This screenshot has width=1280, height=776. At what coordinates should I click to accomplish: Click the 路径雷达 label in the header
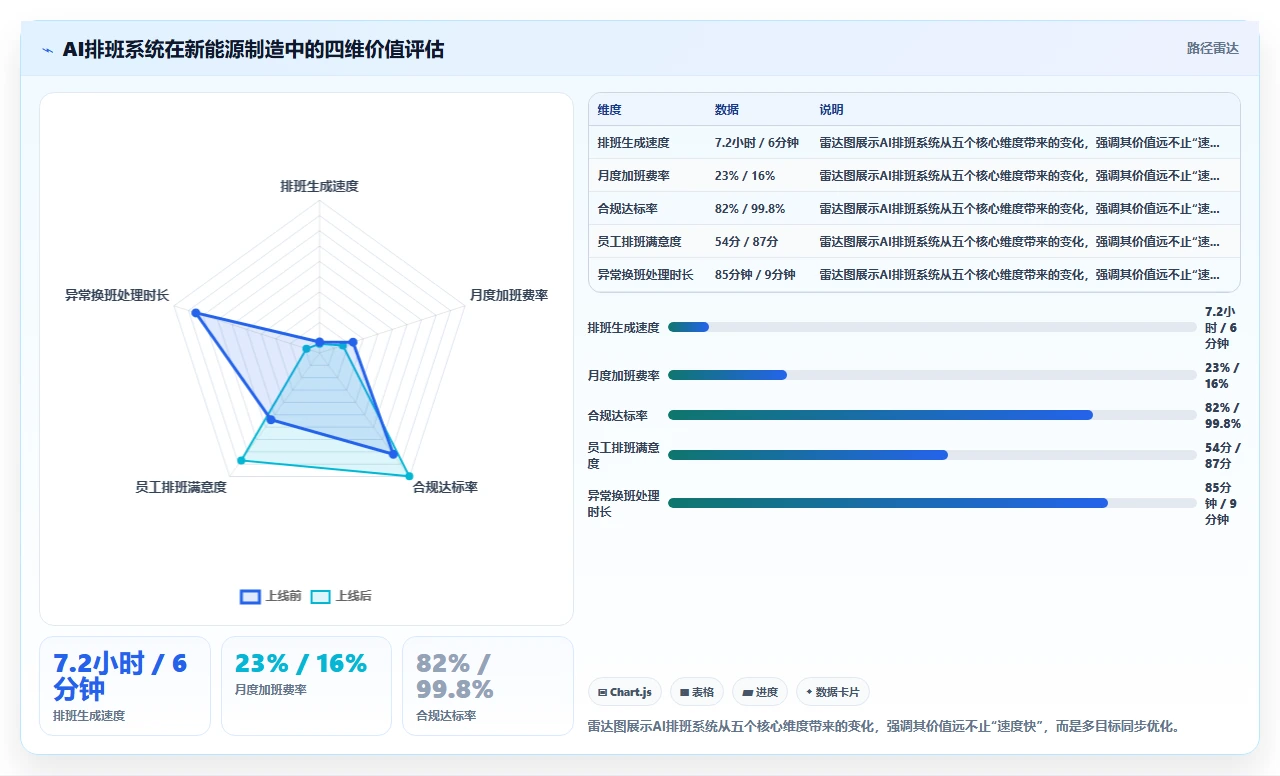[1212, 48]
